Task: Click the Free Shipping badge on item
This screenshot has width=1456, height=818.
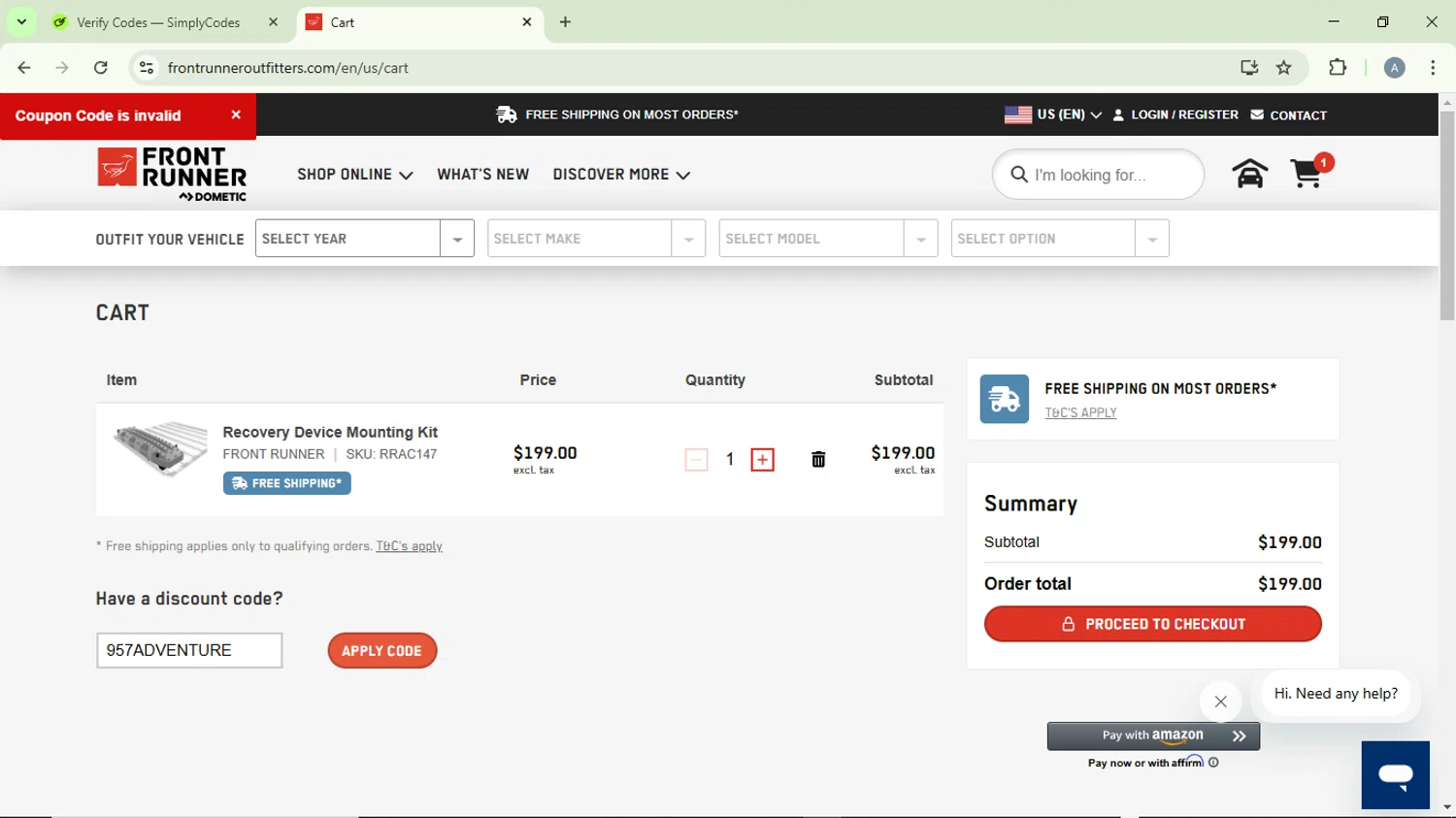Action: click(287, 483)
